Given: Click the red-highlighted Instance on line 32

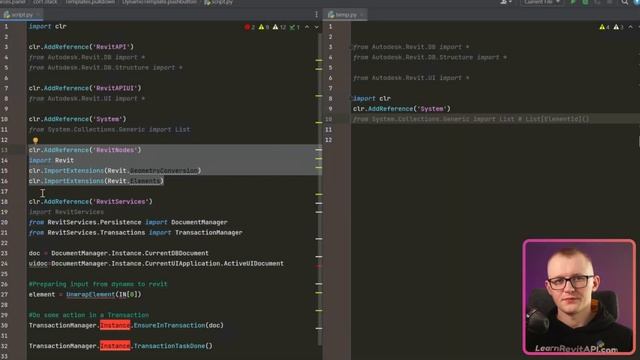Looking at the screenshot, I should point(115,346).
